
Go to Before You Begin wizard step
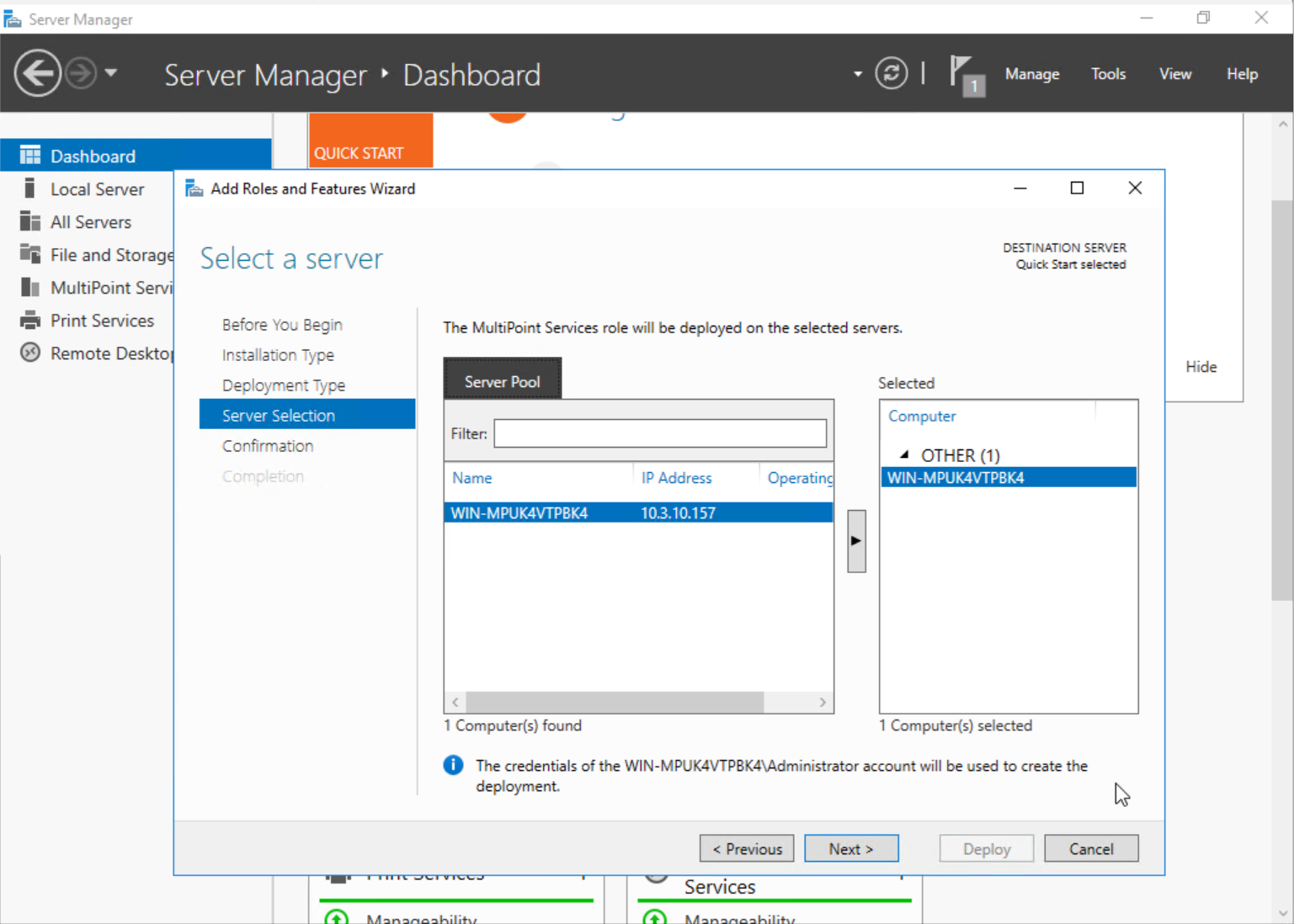tap(282, 325)
